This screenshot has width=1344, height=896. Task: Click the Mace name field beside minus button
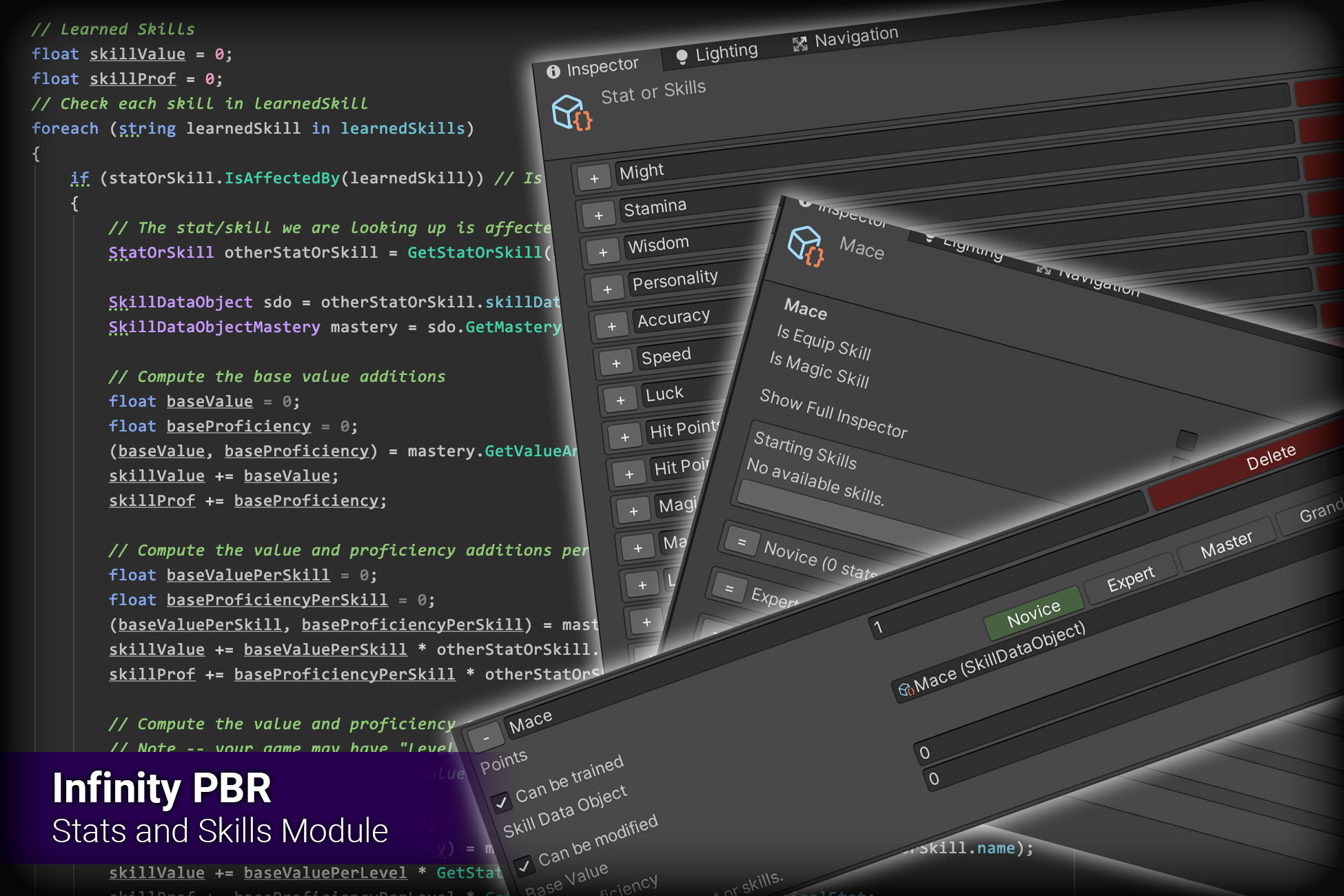tap(827, 614)
